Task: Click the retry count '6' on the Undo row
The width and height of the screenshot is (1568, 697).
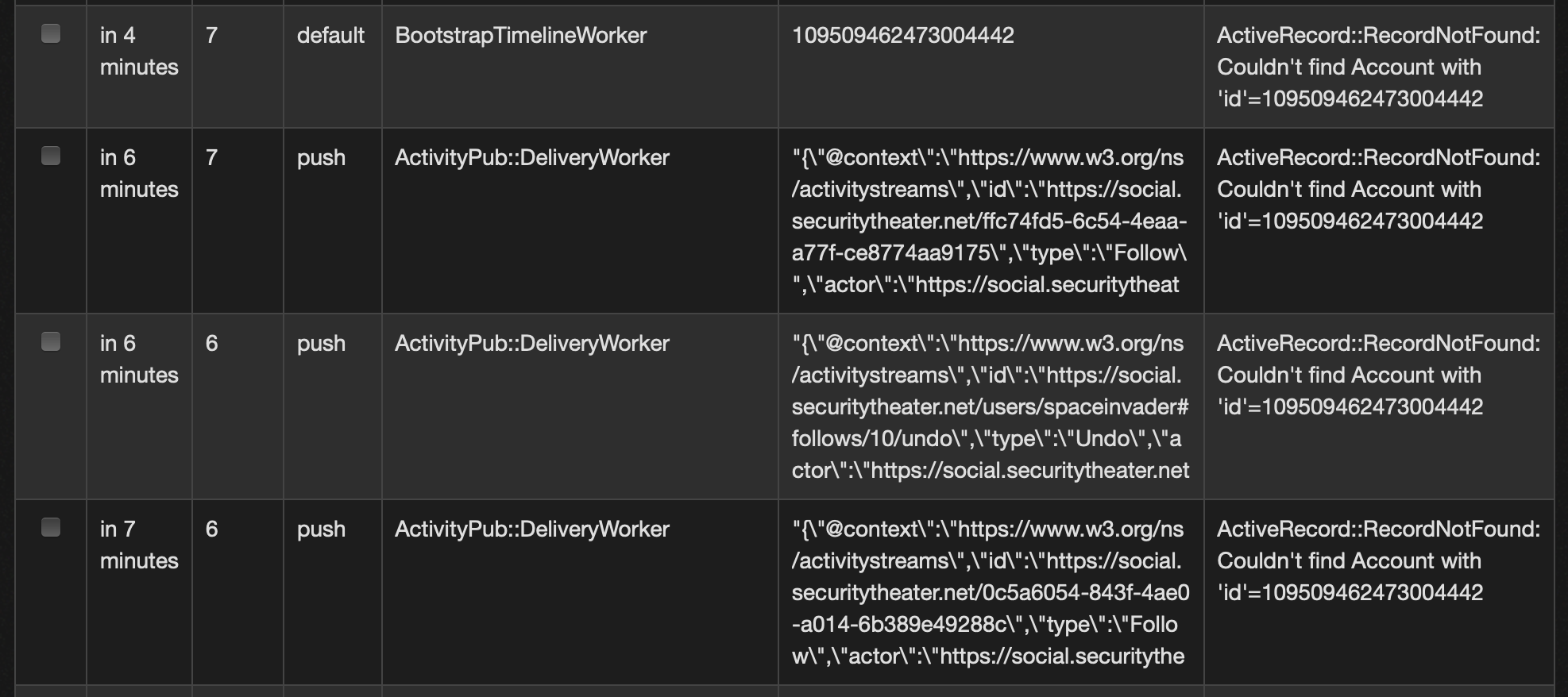Action: [212, 343]
